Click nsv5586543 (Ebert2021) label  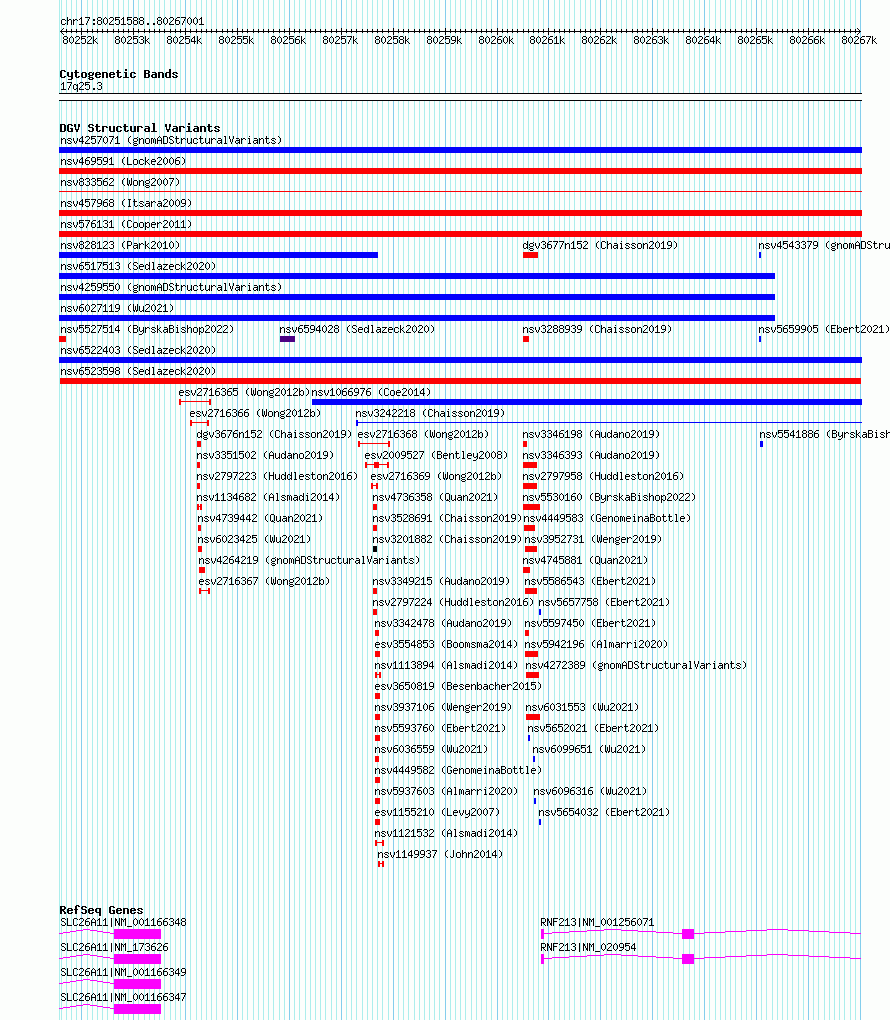(x=590, y=581)
